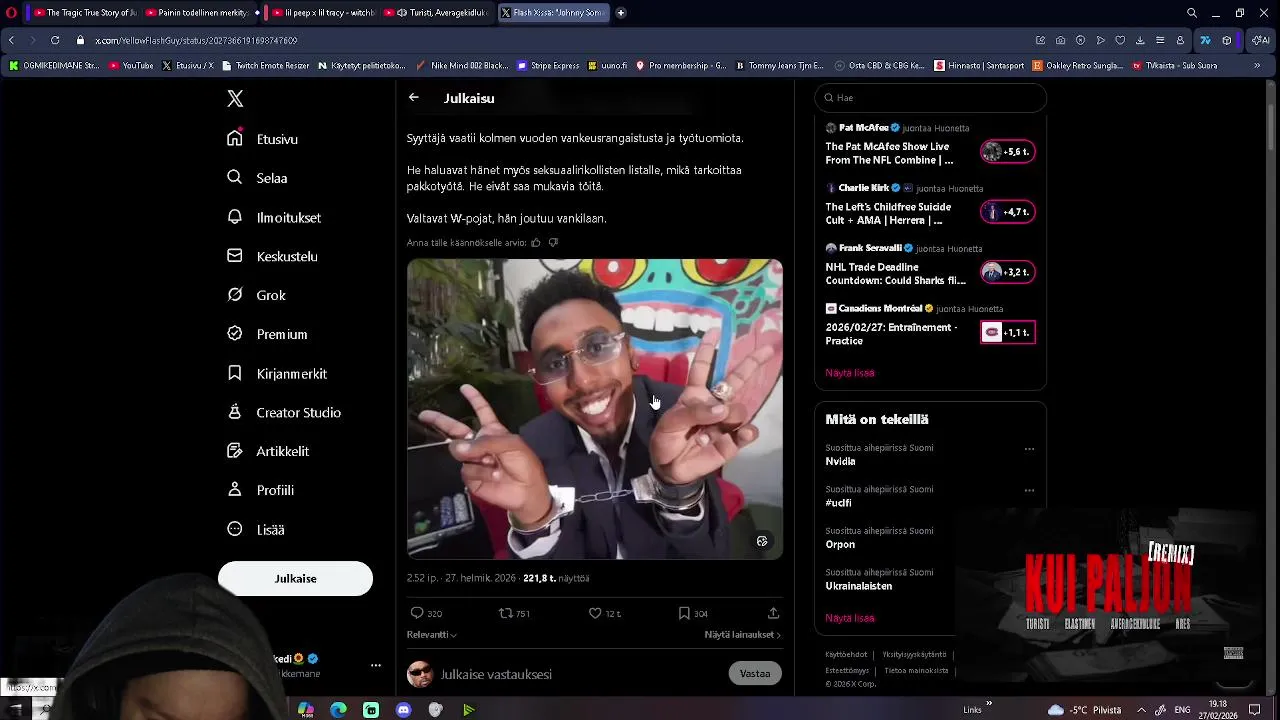Join The Pat McAfee Show Live space
1280x720 pixels.
[x=930, y=146]
